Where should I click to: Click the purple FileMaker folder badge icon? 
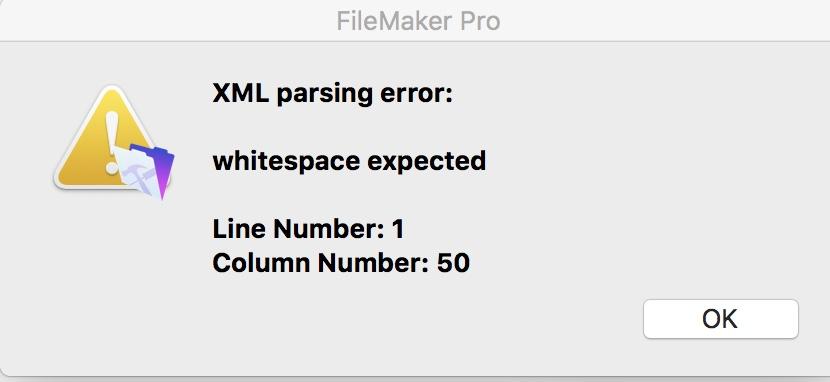point(146,171)
